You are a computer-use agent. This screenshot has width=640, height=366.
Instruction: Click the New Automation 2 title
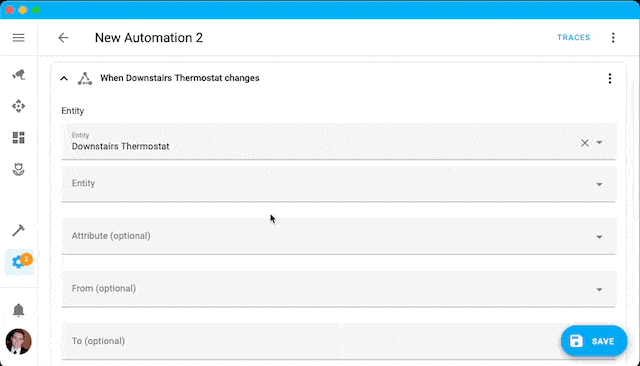(149, 38)
